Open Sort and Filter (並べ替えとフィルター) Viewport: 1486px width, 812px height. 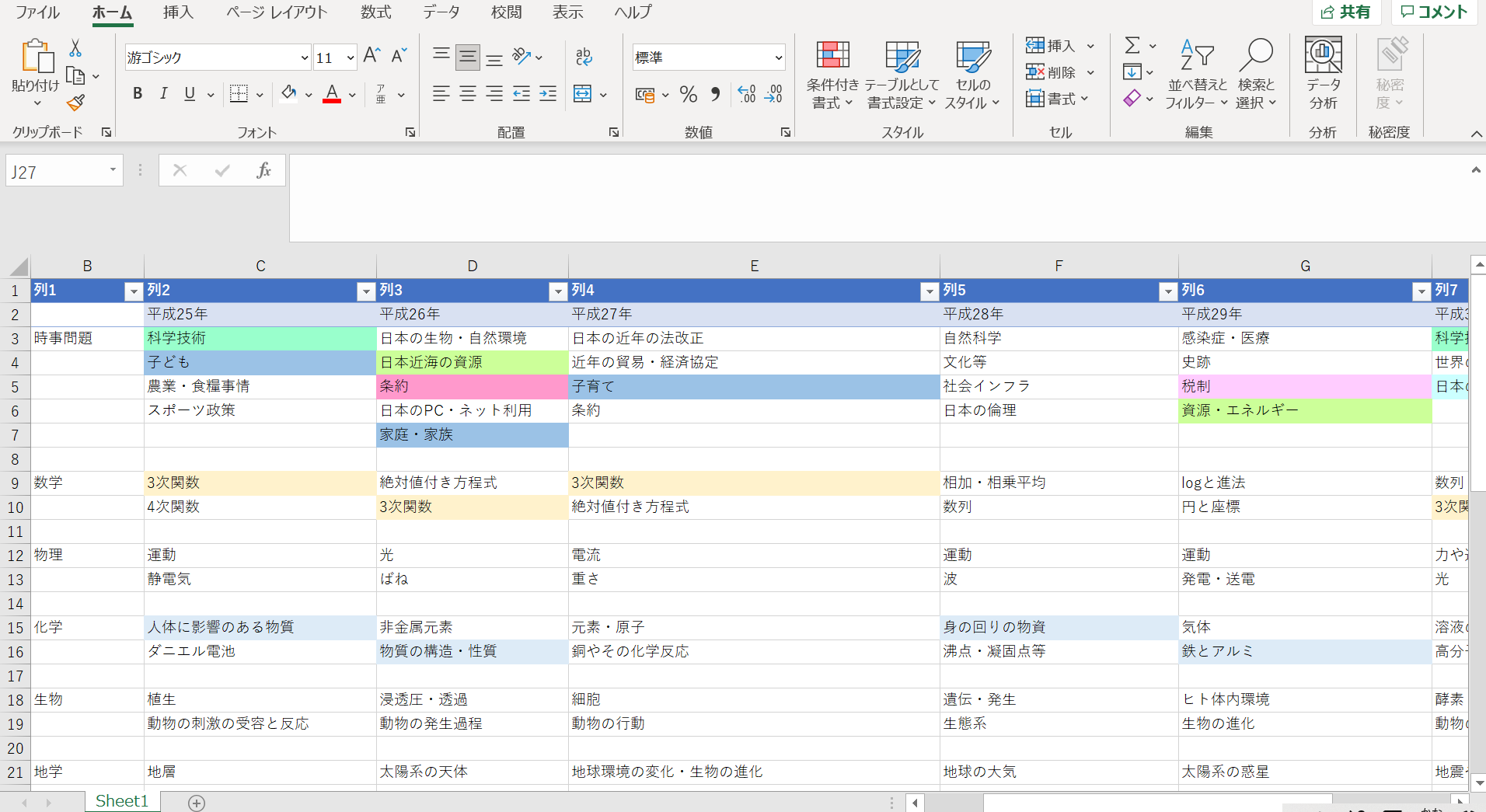(1197, 75)
